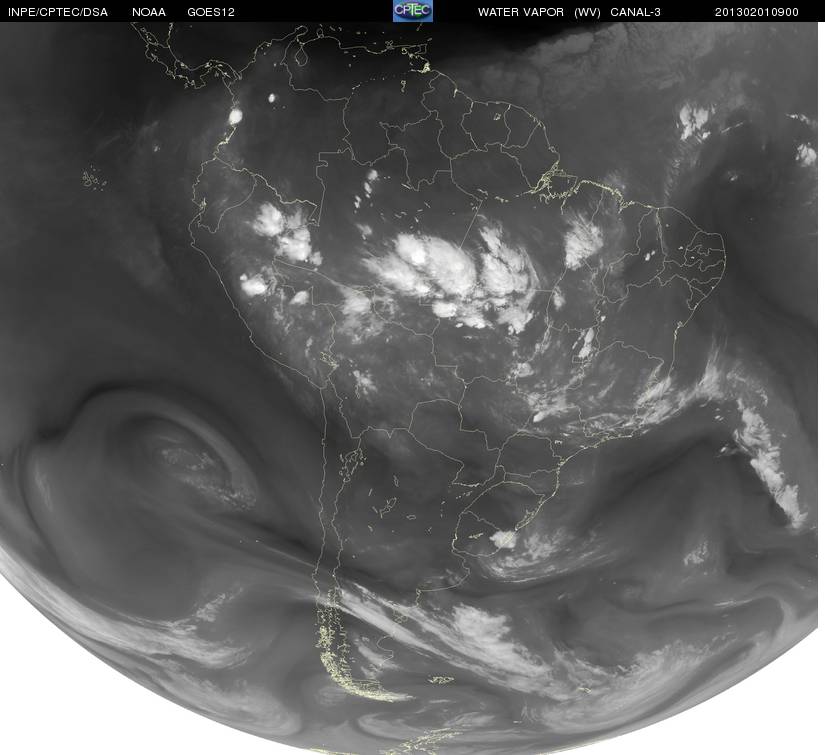Select the INPE/CPTEC/DSA header text
The width and height of the screenshot is (825, 755).
[x=58, y=12]
